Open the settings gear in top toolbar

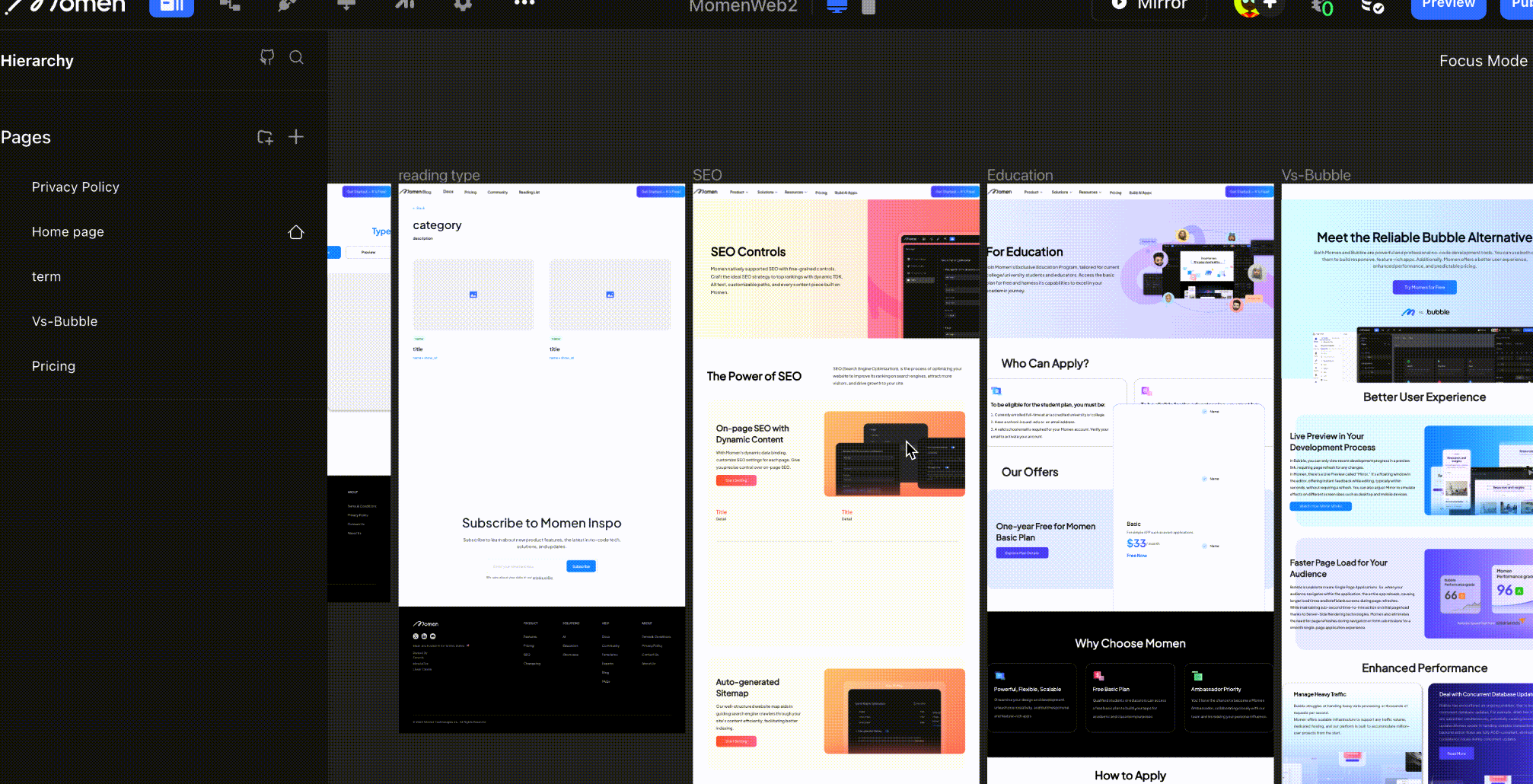(x=463, y=5)
